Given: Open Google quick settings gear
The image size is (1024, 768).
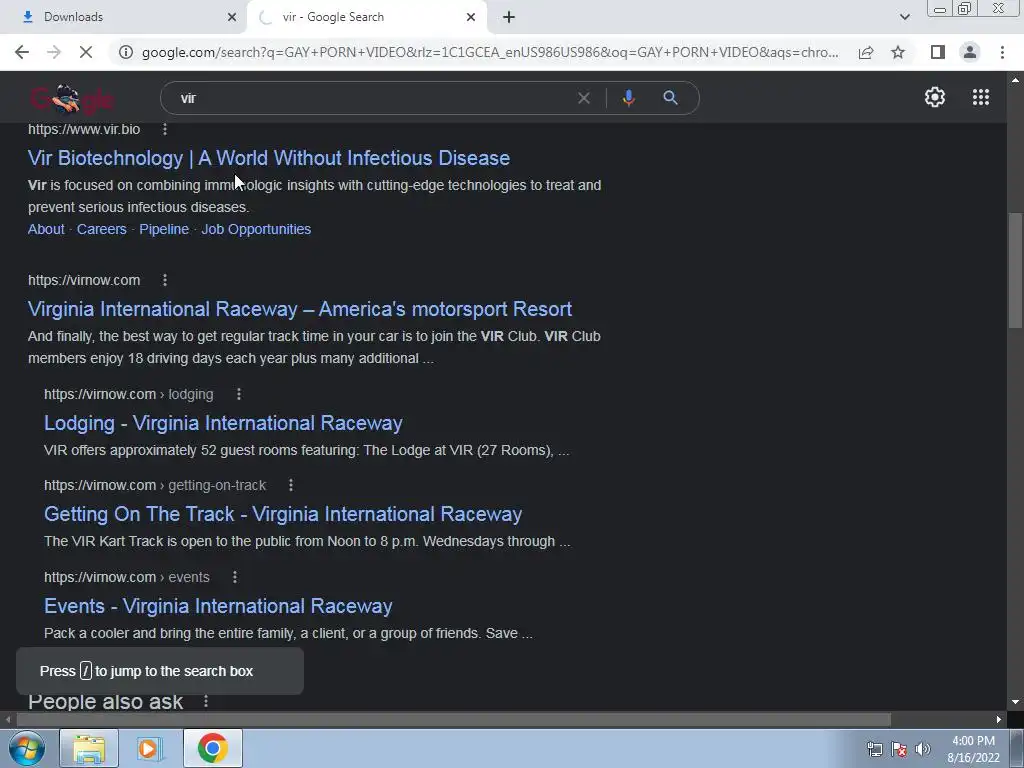Looking at the screenshot, I should click(x=935, y=97).
